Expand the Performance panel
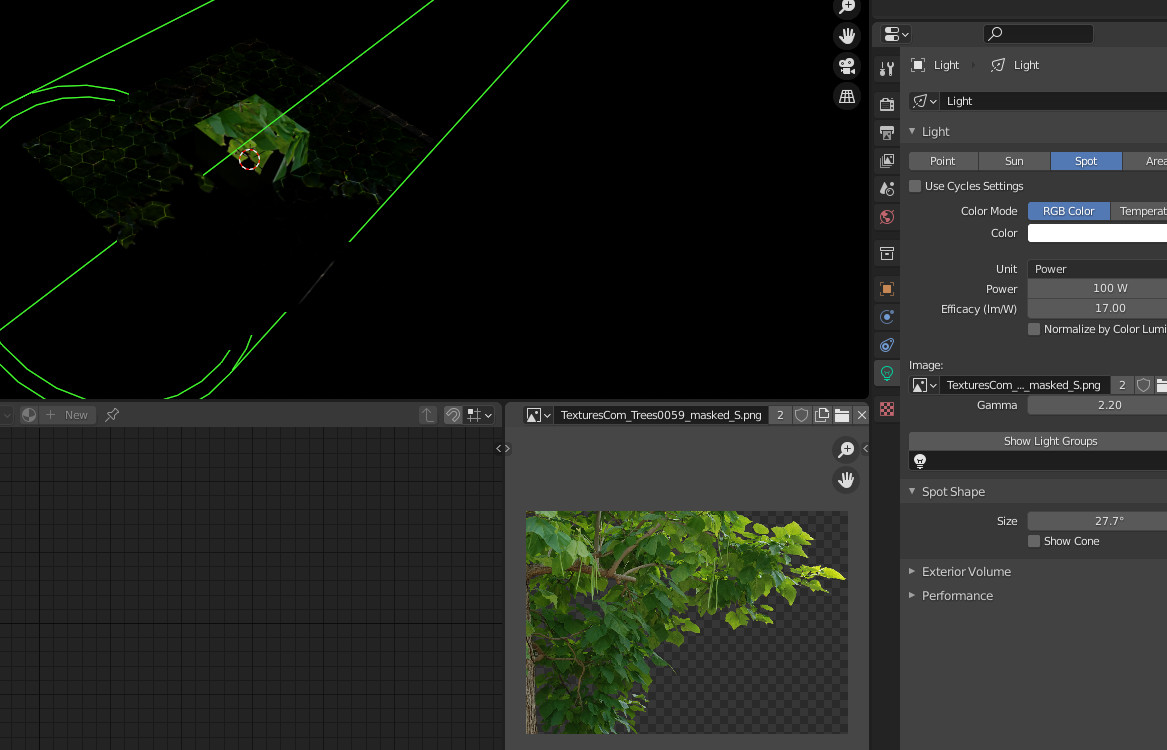This screenshot has height=750, width=1167. [957, 596]
